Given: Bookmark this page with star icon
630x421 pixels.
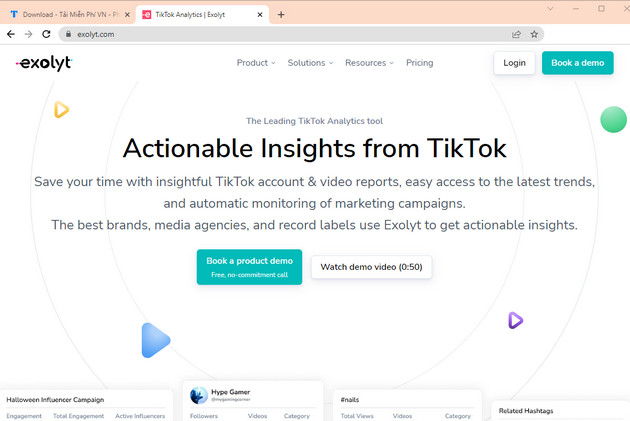Looking at the screenshot, I should tap(534, 34).
